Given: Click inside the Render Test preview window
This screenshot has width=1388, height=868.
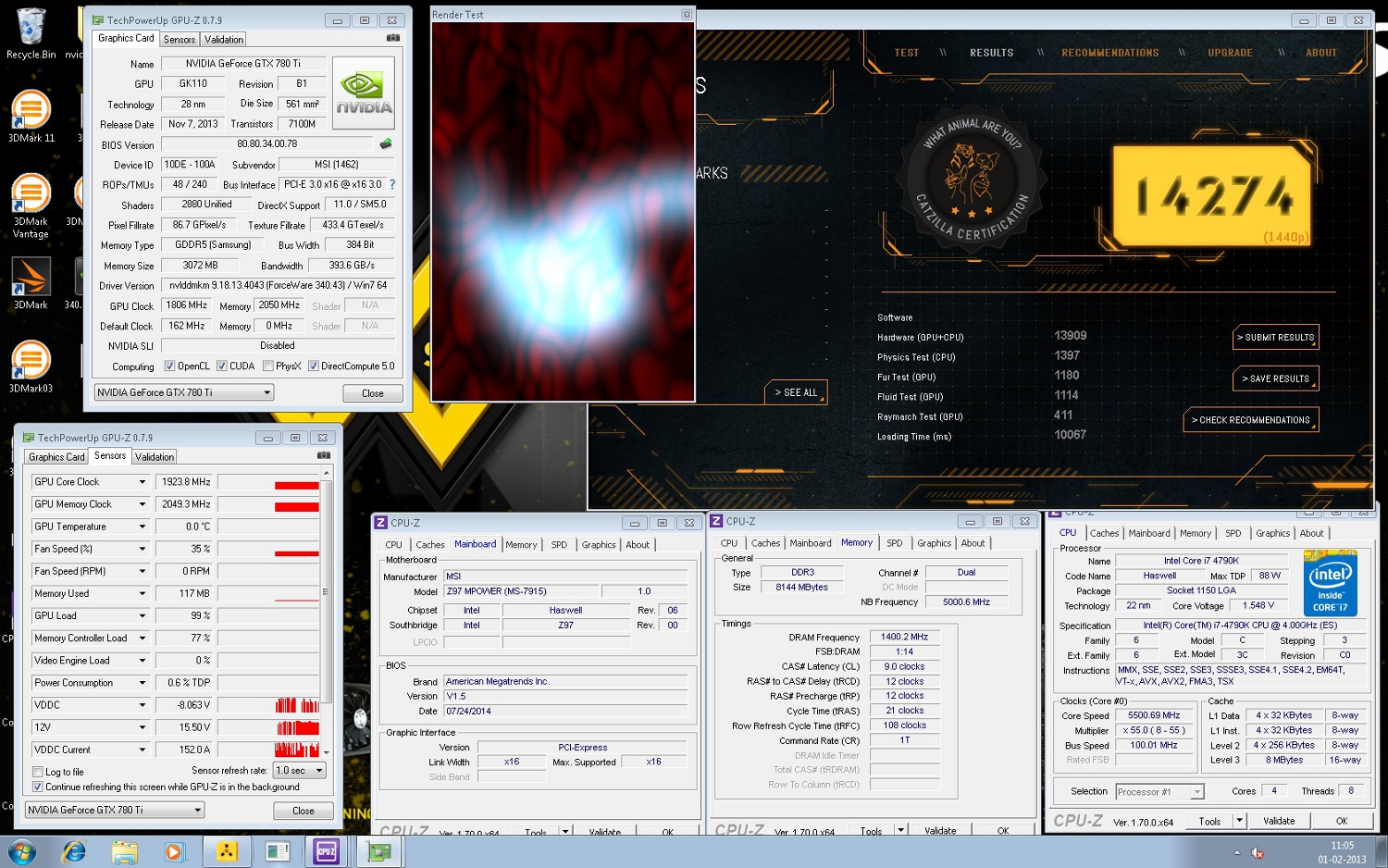Looking at the screenshot, I should coord(563,212).
